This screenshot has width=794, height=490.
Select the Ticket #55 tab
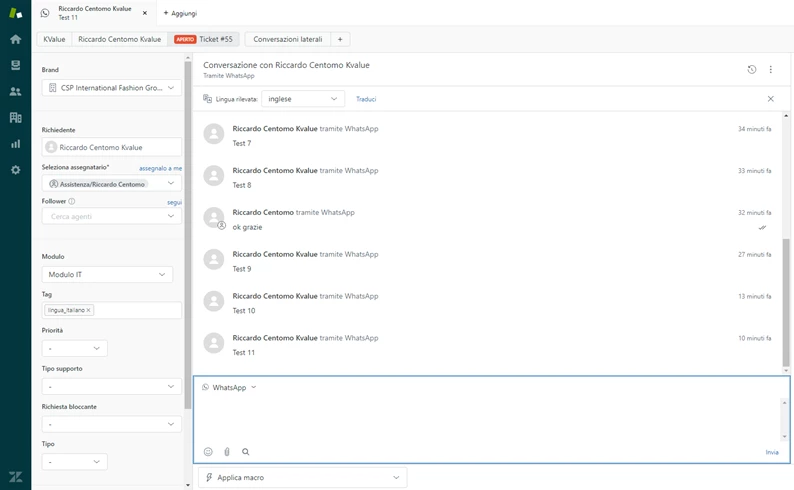[x=203, y=39]
